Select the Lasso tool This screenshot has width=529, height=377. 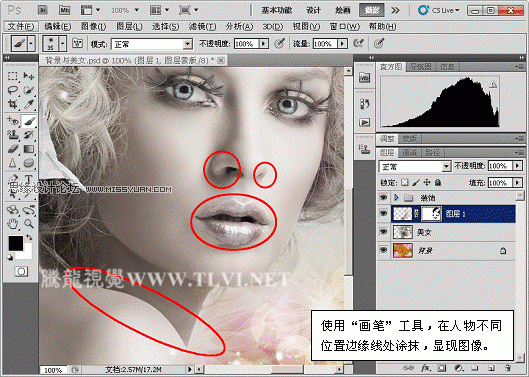click(13, 90)
